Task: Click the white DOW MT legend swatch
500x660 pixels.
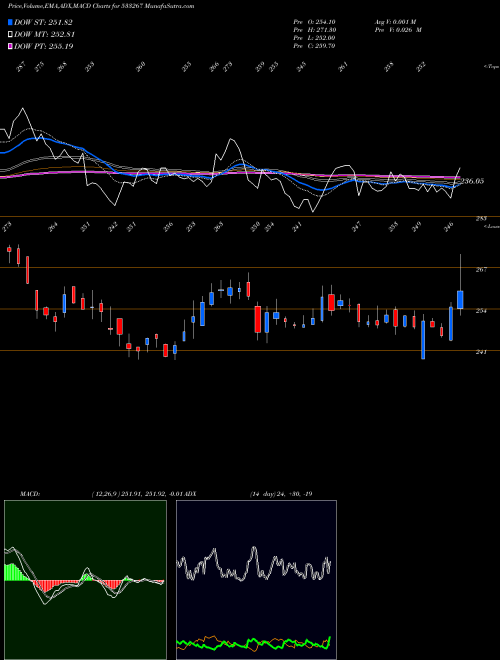Action: click(x=10, y=34)
